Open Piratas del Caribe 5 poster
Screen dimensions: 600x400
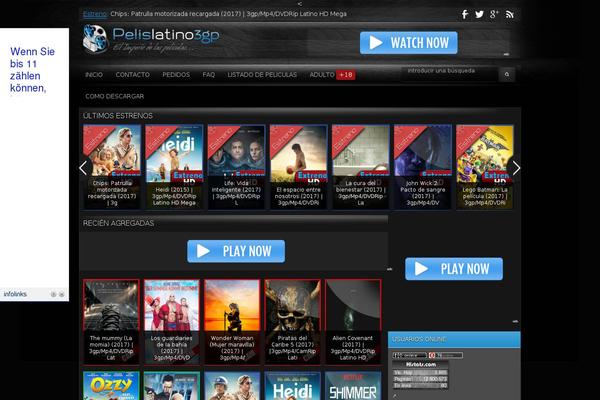[293, 322]
